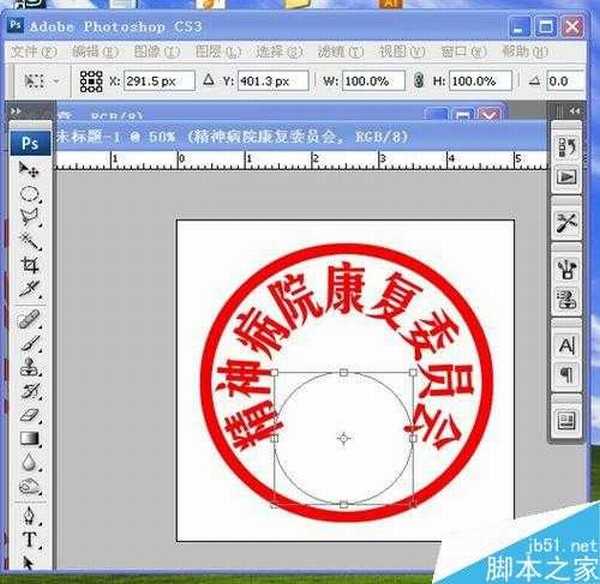The image size is (600, 584).
Task: Click the top-middle transform handle
Action: (x=344, y=372)
